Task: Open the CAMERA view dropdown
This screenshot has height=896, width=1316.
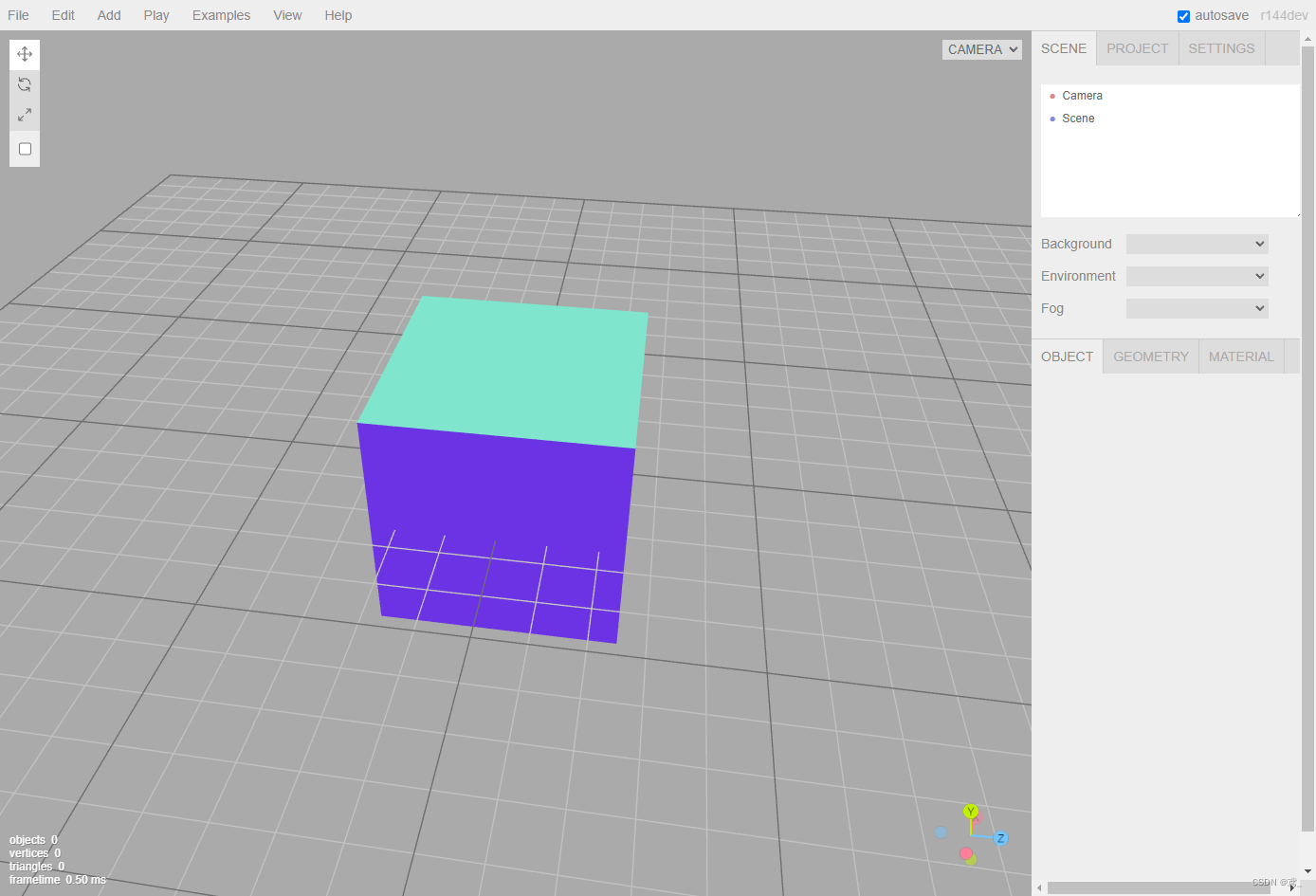Action: [x=982, y=49]
